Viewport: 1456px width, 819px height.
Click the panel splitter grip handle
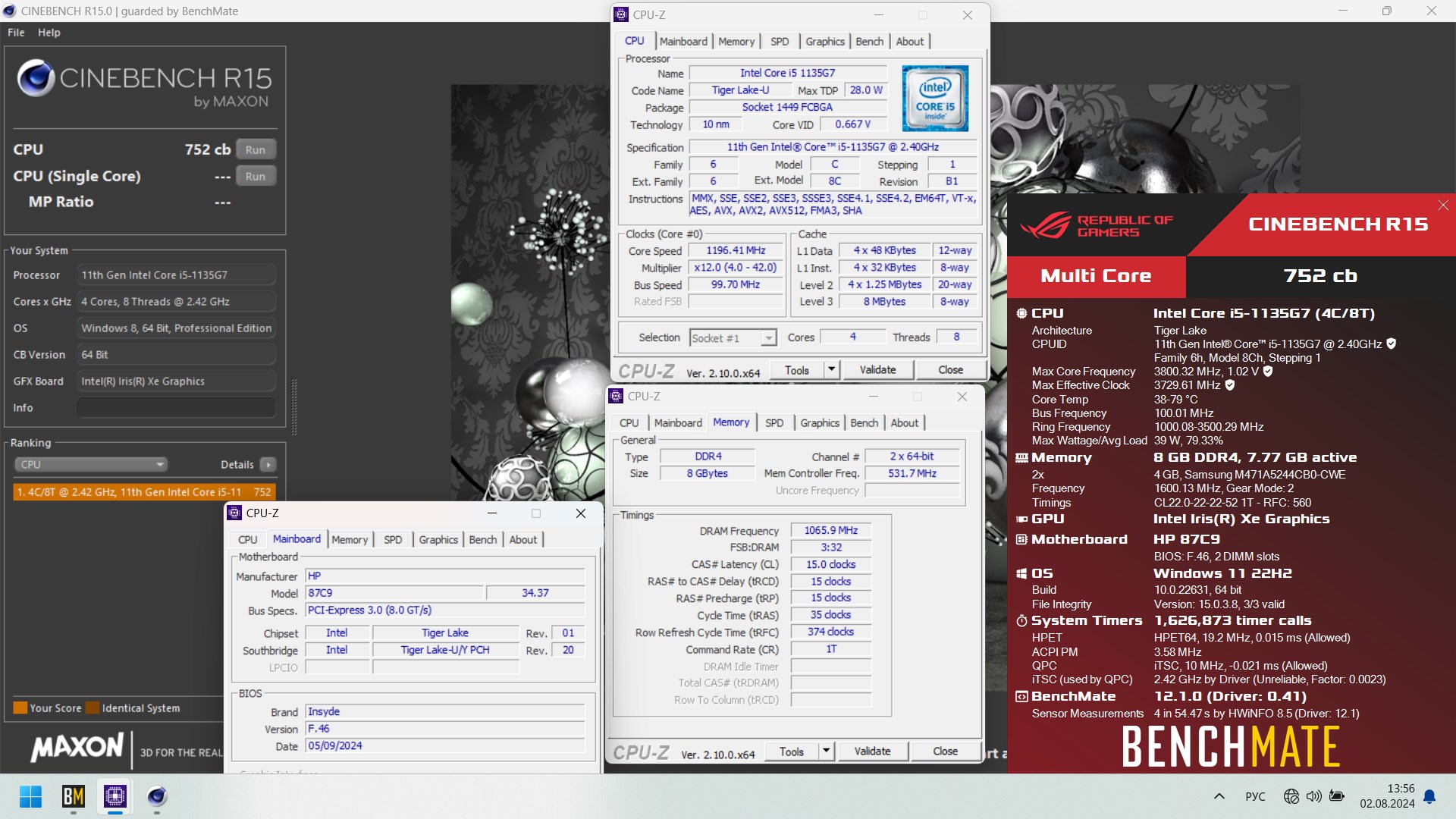(294, 407)
